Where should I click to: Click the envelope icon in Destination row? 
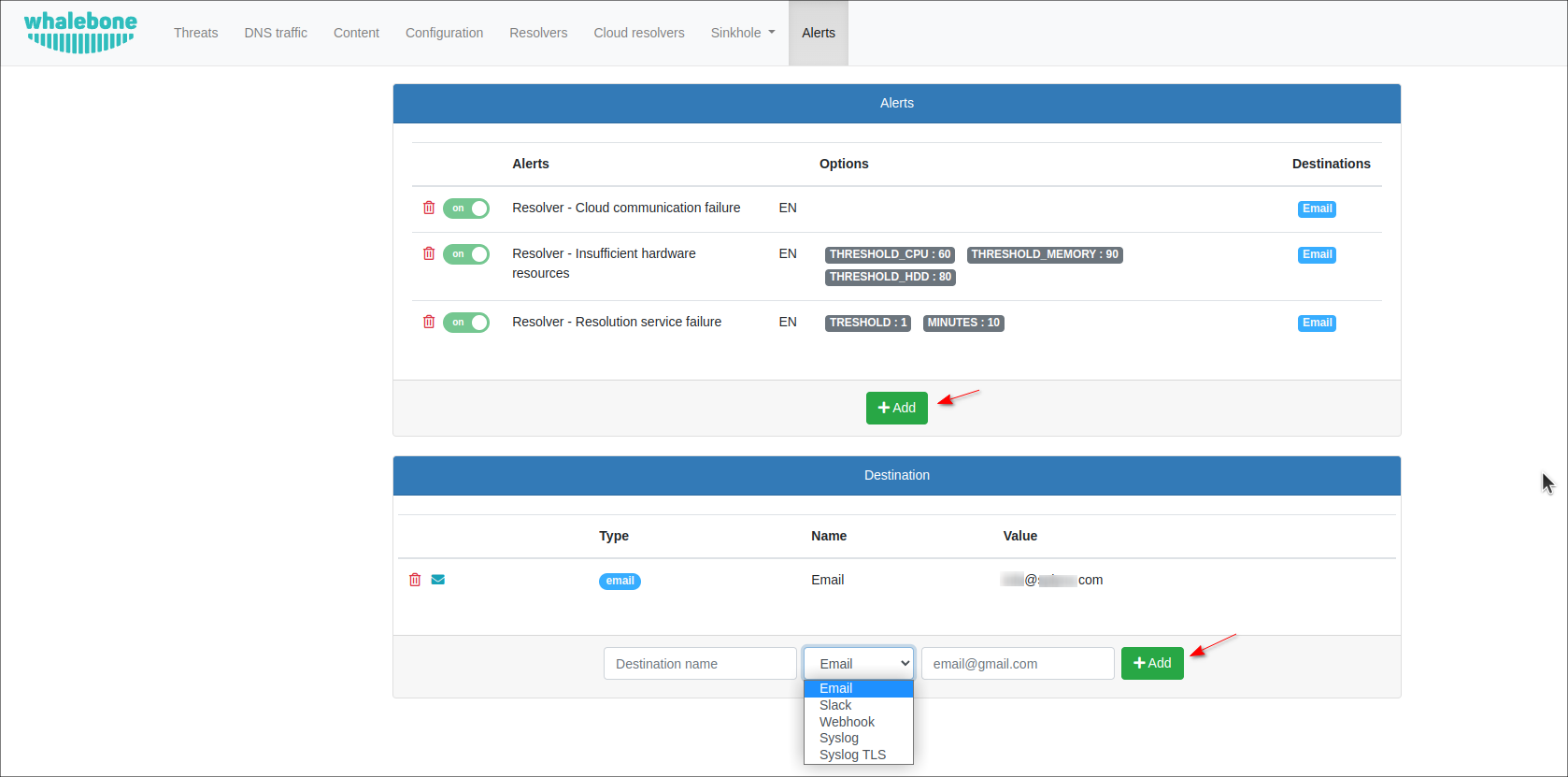pyautogui.click(x=438, y=580)
